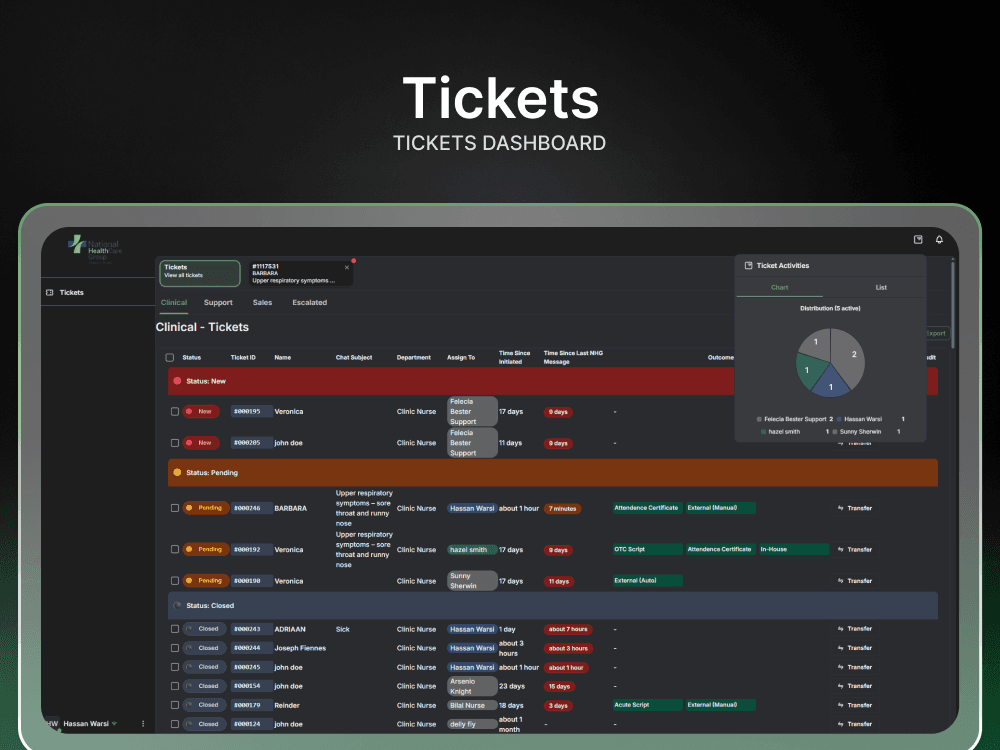This screenshot has width=1000, height=750.
Task: Click the External (Auto) outcome tag
Action: [x=647, y=580]
